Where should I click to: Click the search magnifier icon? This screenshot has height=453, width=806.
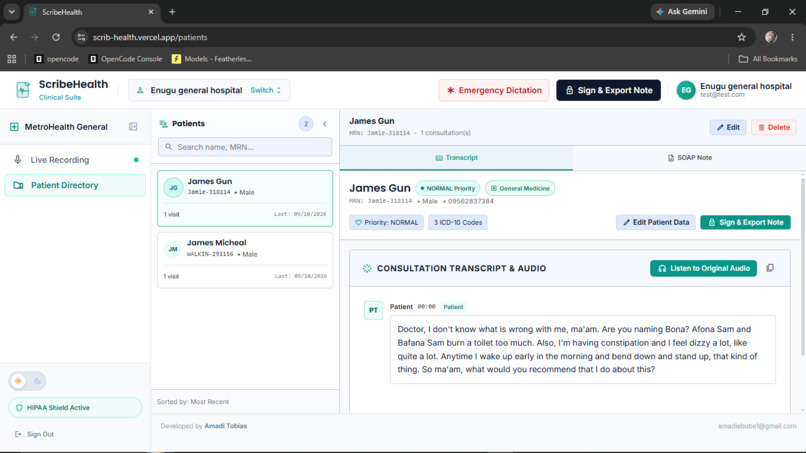(169, 147)
